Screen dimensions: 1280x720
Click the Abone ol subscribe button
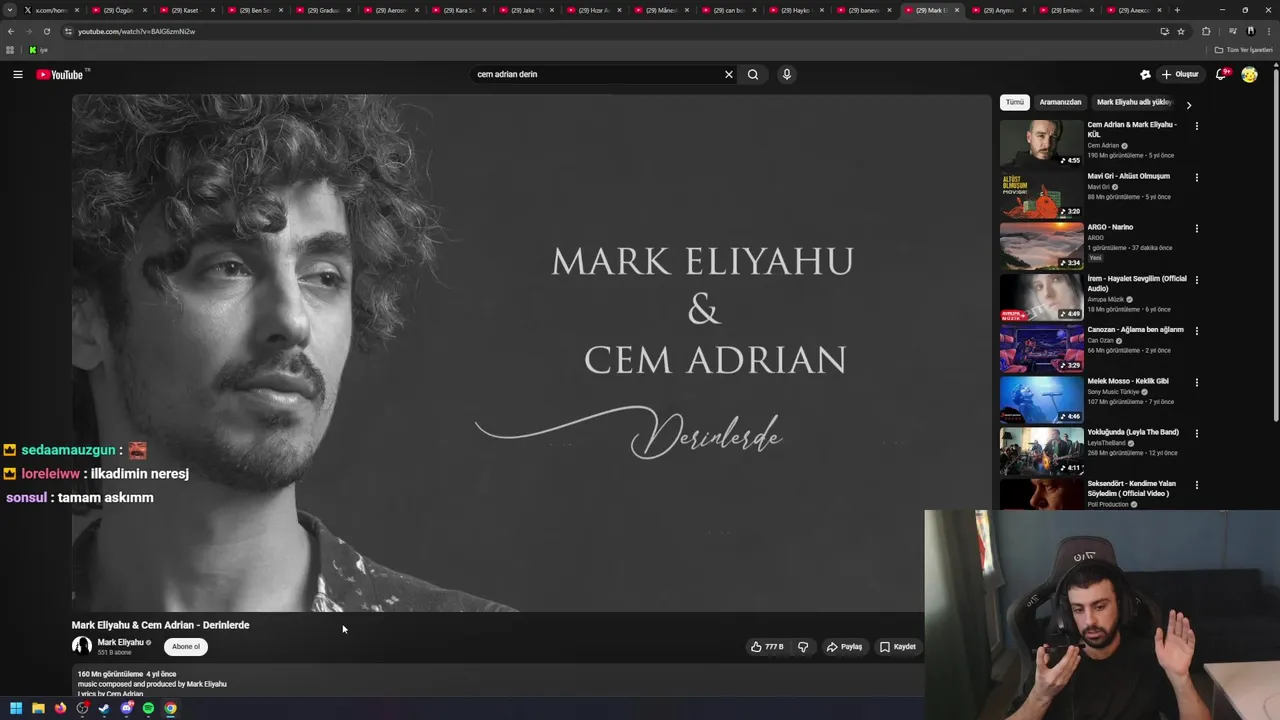coord(186,647)
